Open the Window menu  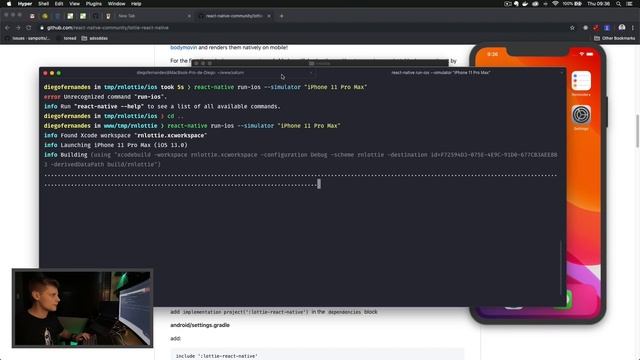point(117,4)
